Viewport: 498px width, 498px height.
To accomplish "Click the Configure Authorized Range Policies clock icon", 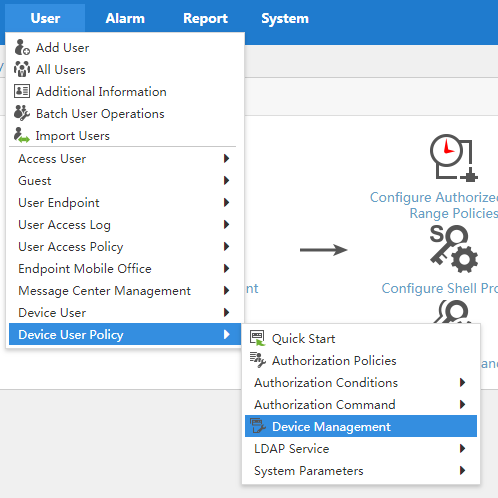I will point(454,158).
